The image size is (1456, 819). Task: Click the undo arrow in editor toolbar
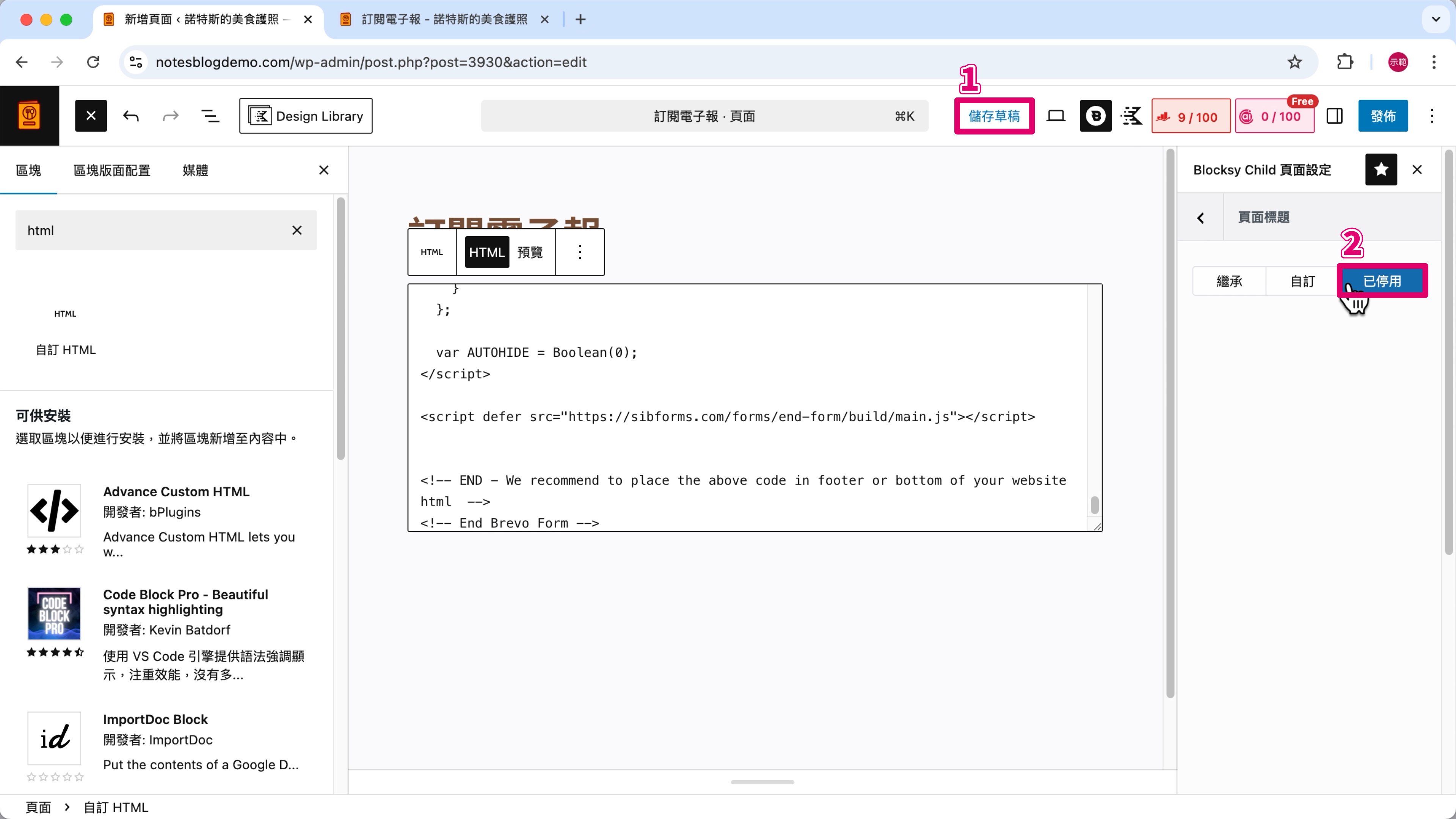click(x=130, y=116)
